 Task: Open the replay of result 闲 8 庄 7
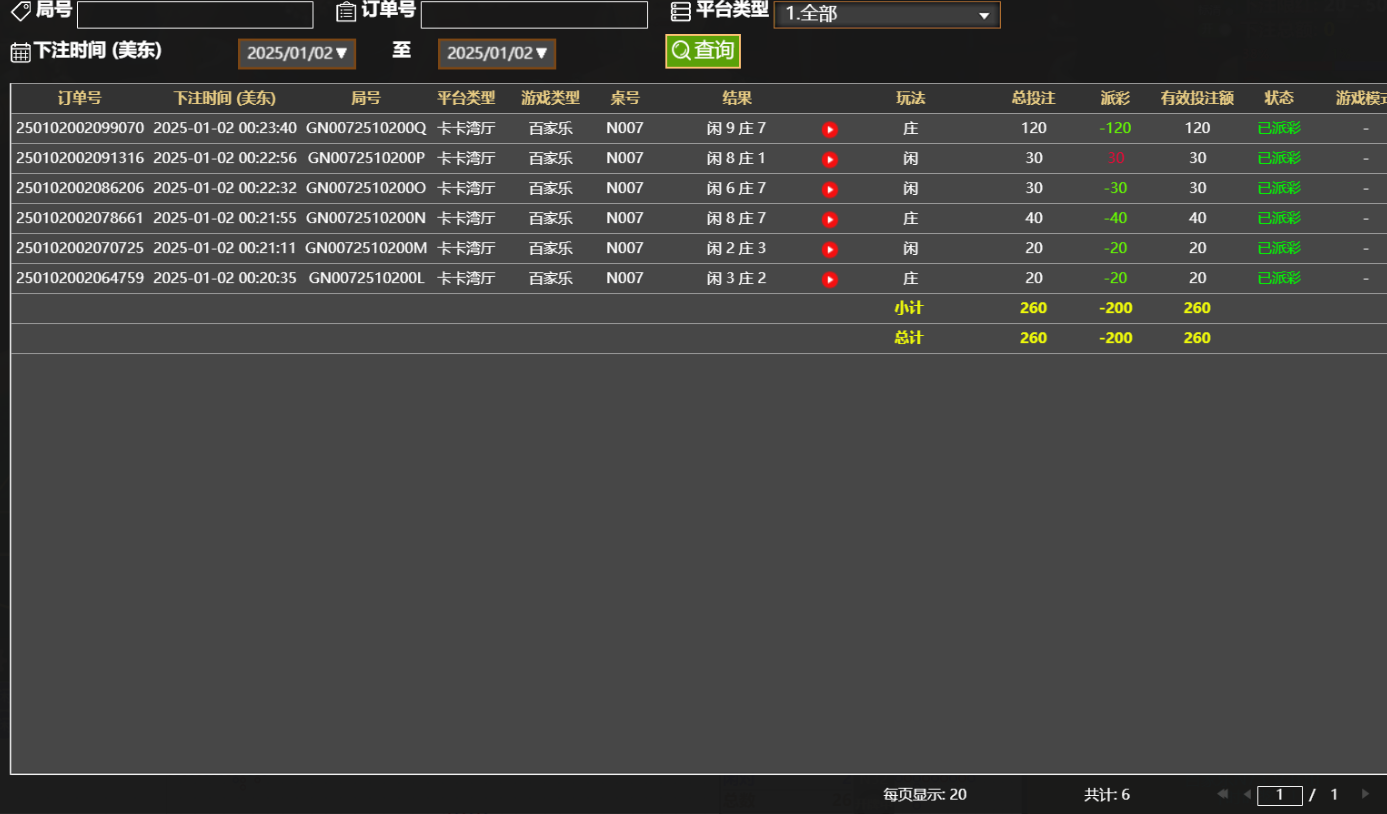(x=829, y=218)
